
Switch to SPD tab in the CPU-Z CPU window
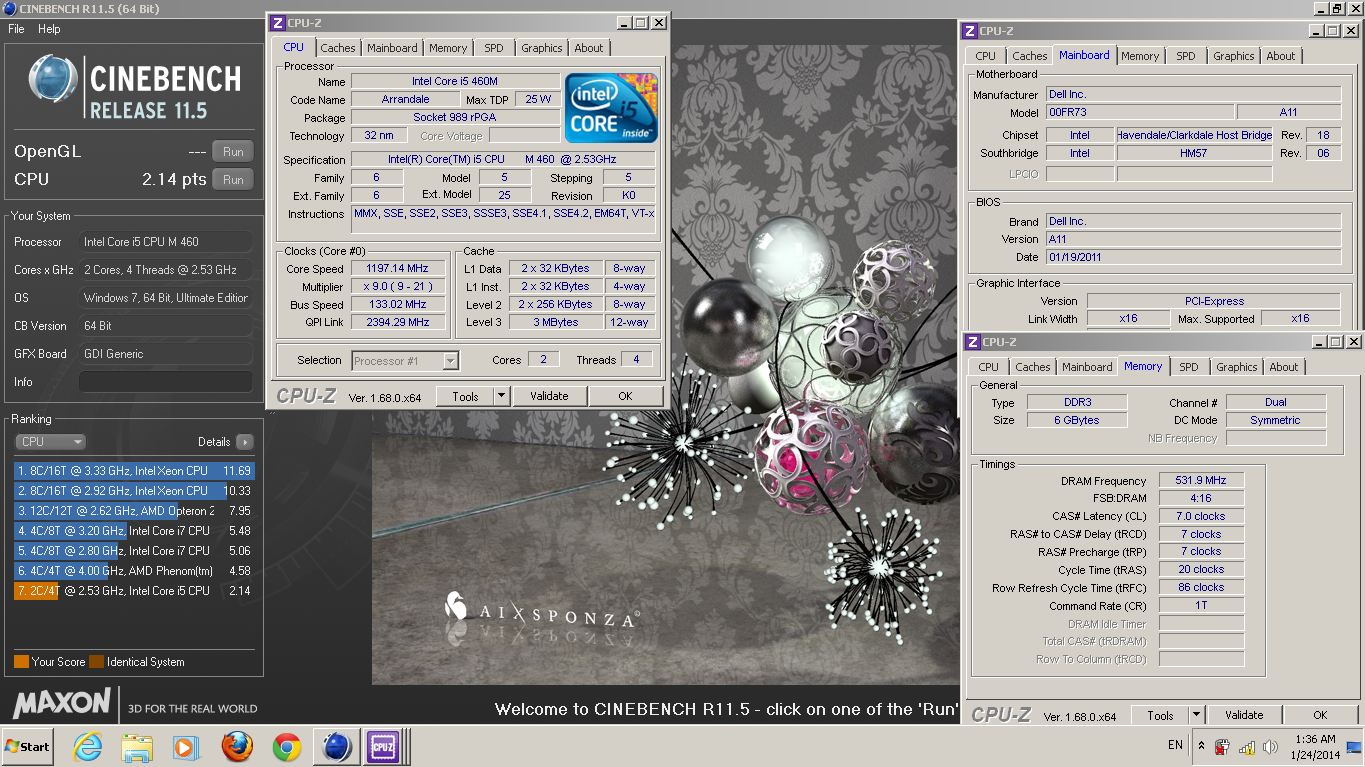[x=494, y=48]
